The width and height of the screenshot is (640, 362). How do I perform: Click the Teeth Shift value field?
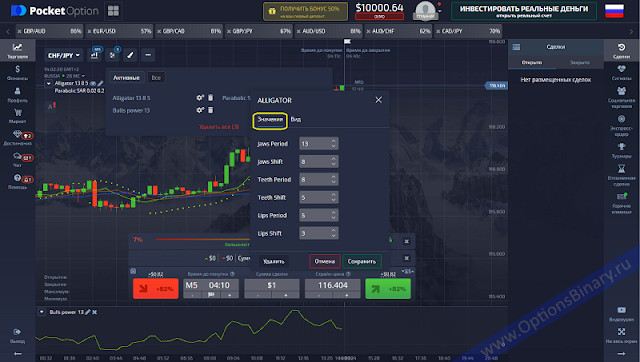tap(318, 198)
